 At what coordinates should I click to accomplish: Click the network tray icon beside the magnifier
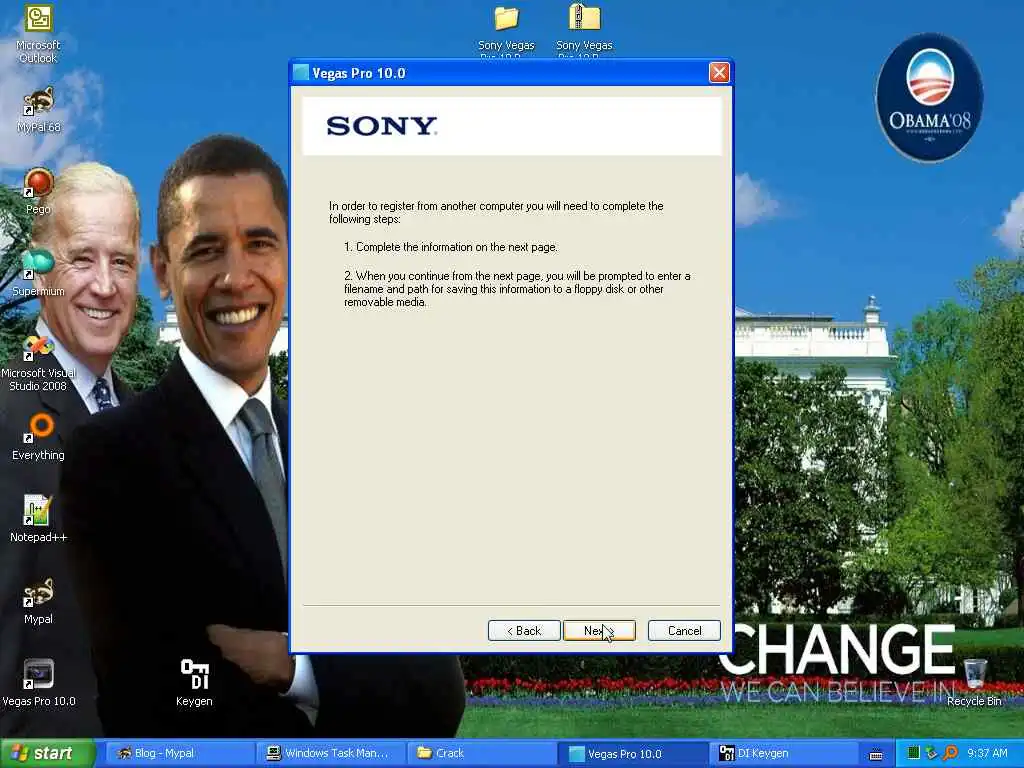tap(931, 753)
